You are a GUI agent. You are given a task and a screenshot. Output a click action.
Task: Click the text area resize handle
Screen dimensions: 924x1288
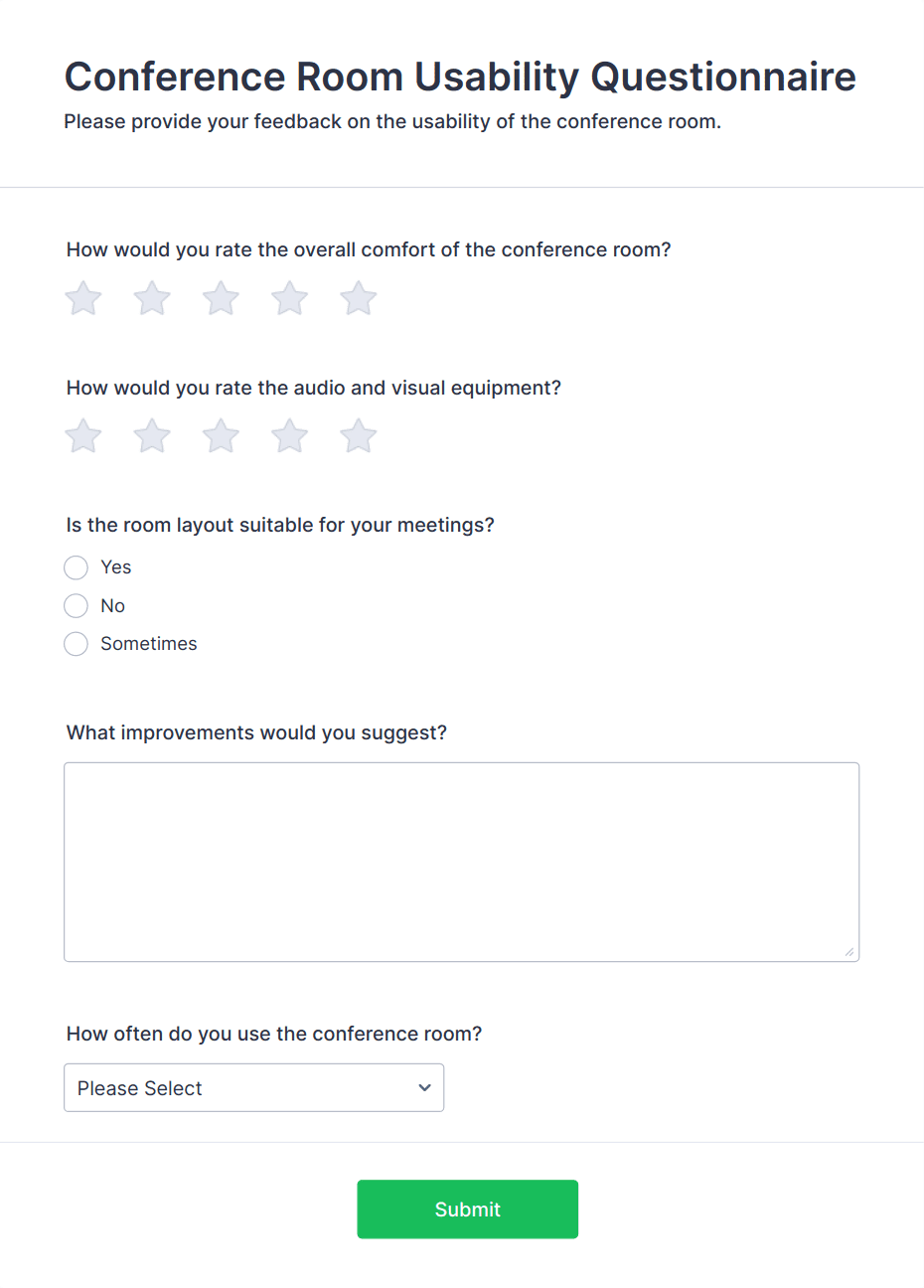849,952
